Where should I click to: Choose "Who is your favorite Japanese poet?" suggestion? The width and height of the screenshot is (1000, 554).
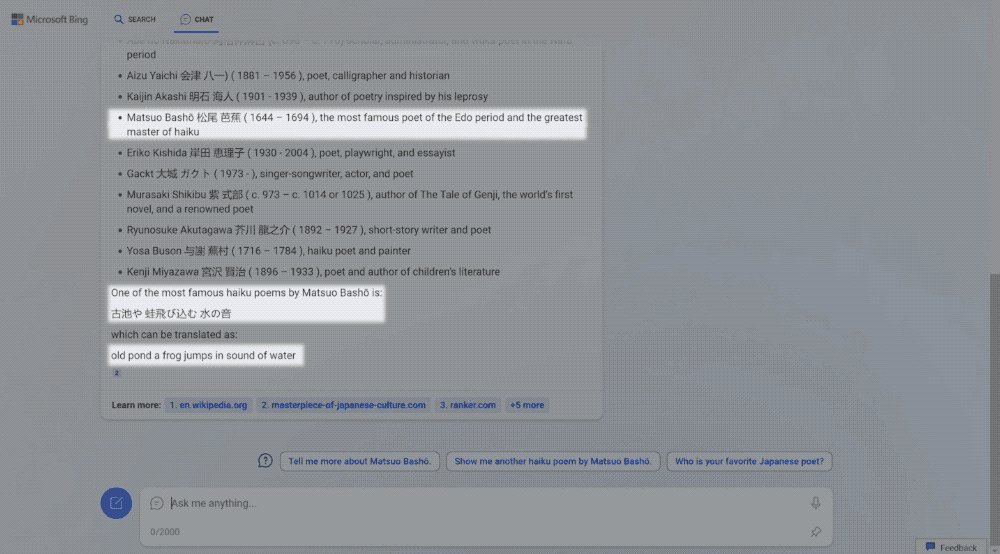click(749, 461)
